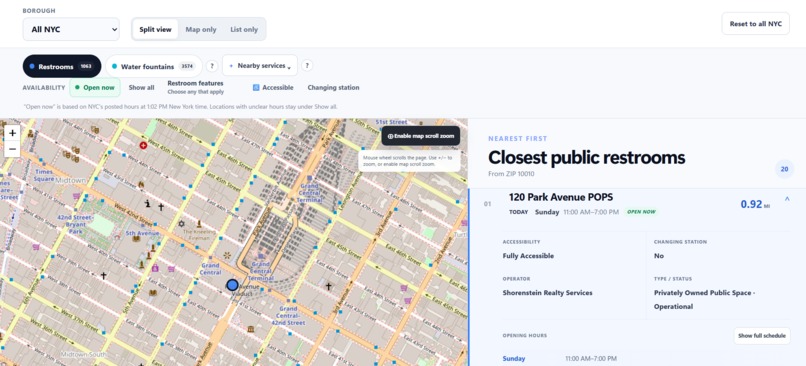
Task: Click Show full schedule button
Action: (762, 336)
